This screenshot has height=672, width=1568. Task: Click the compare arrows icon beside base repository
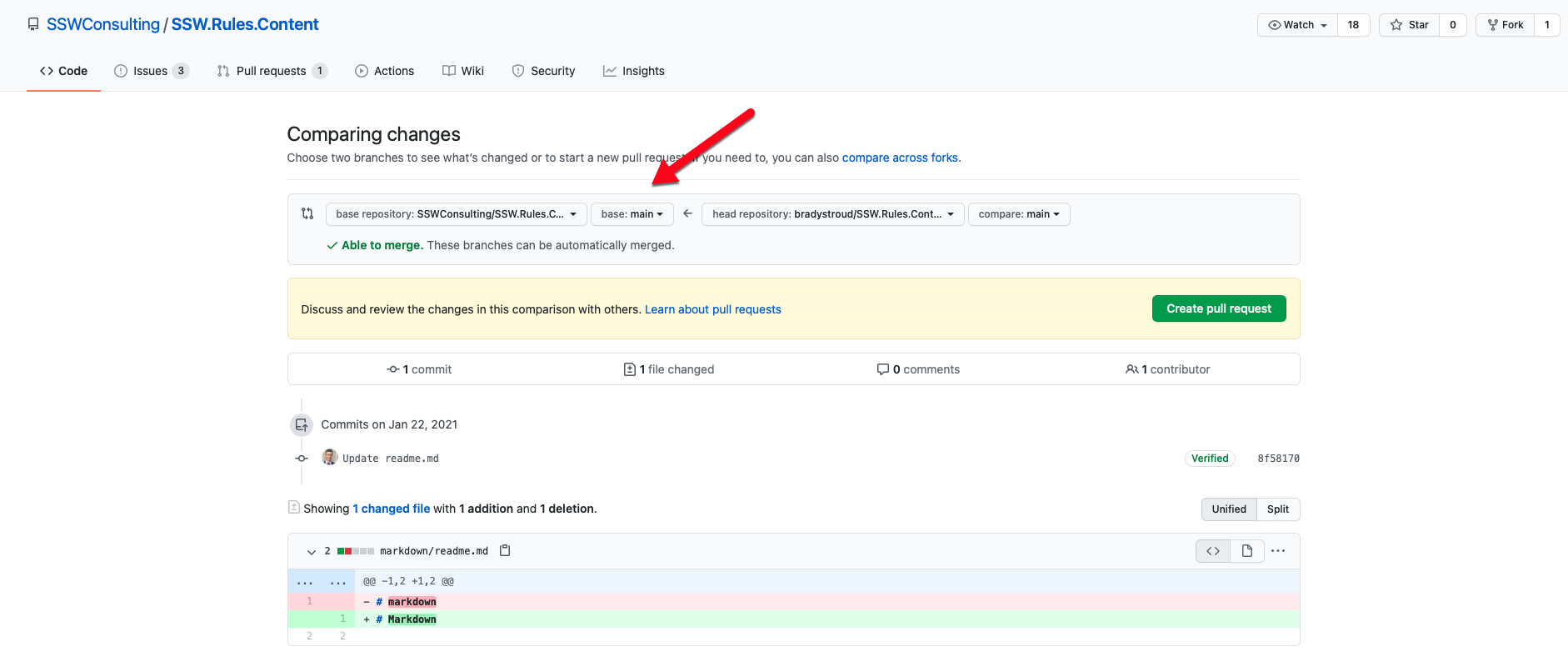pos(307,213)
